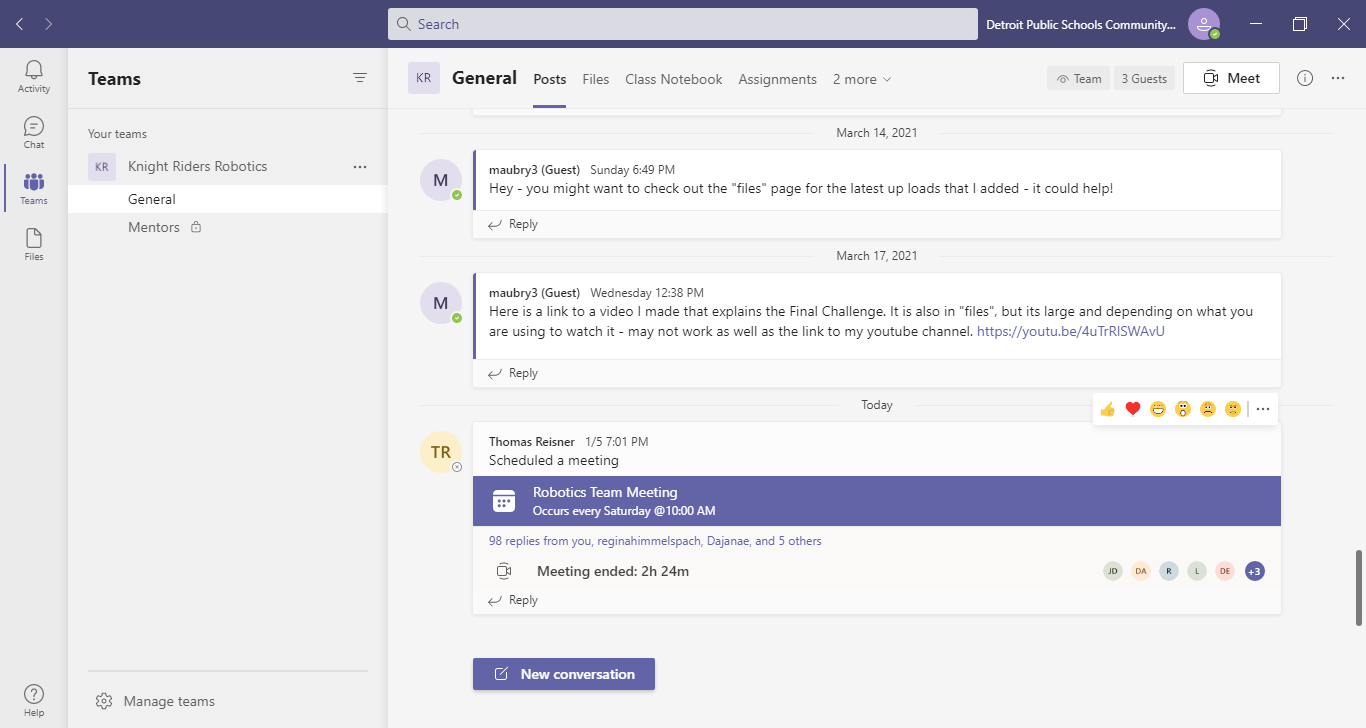This screenshot has width=1366, height=728.
Task: Click the Teams list filter icon
Action: (x=360, y=78)
